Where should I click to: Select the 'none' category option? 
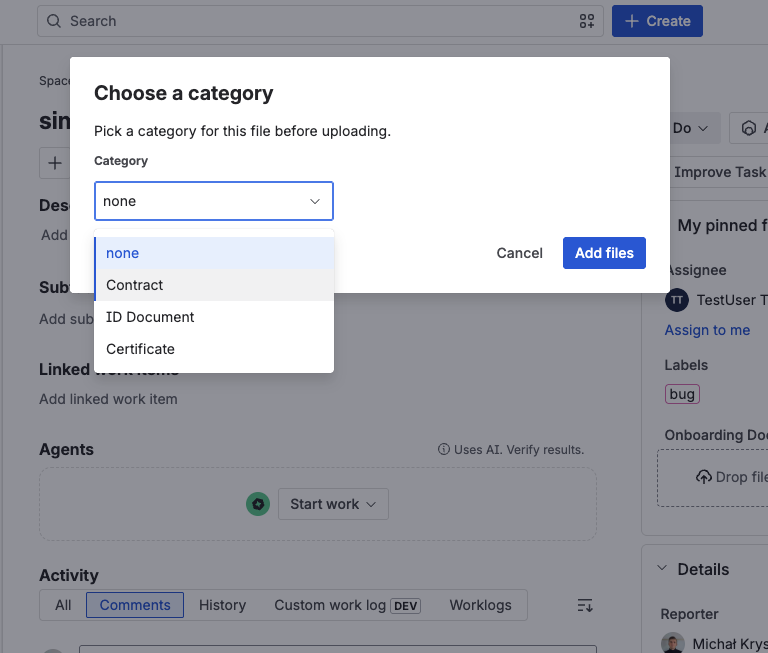tap(214, 253)
